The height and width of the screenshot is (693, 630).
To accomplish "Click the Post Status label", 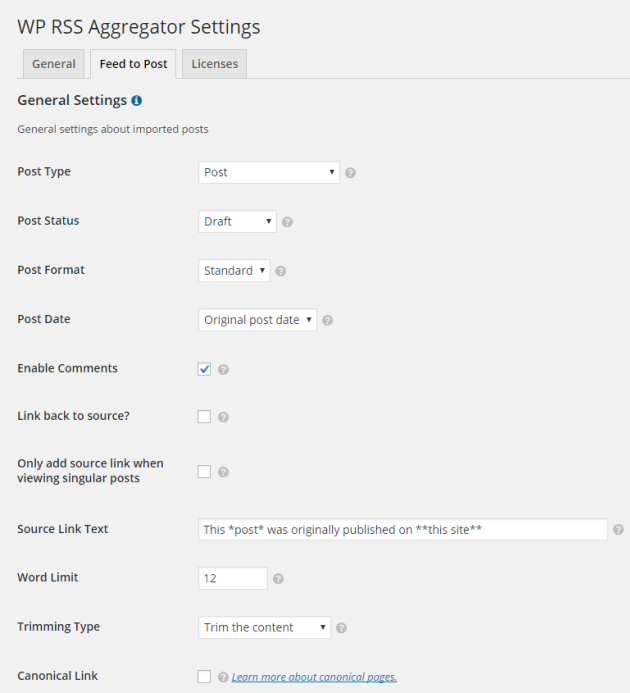I will [x=48, y=221].
